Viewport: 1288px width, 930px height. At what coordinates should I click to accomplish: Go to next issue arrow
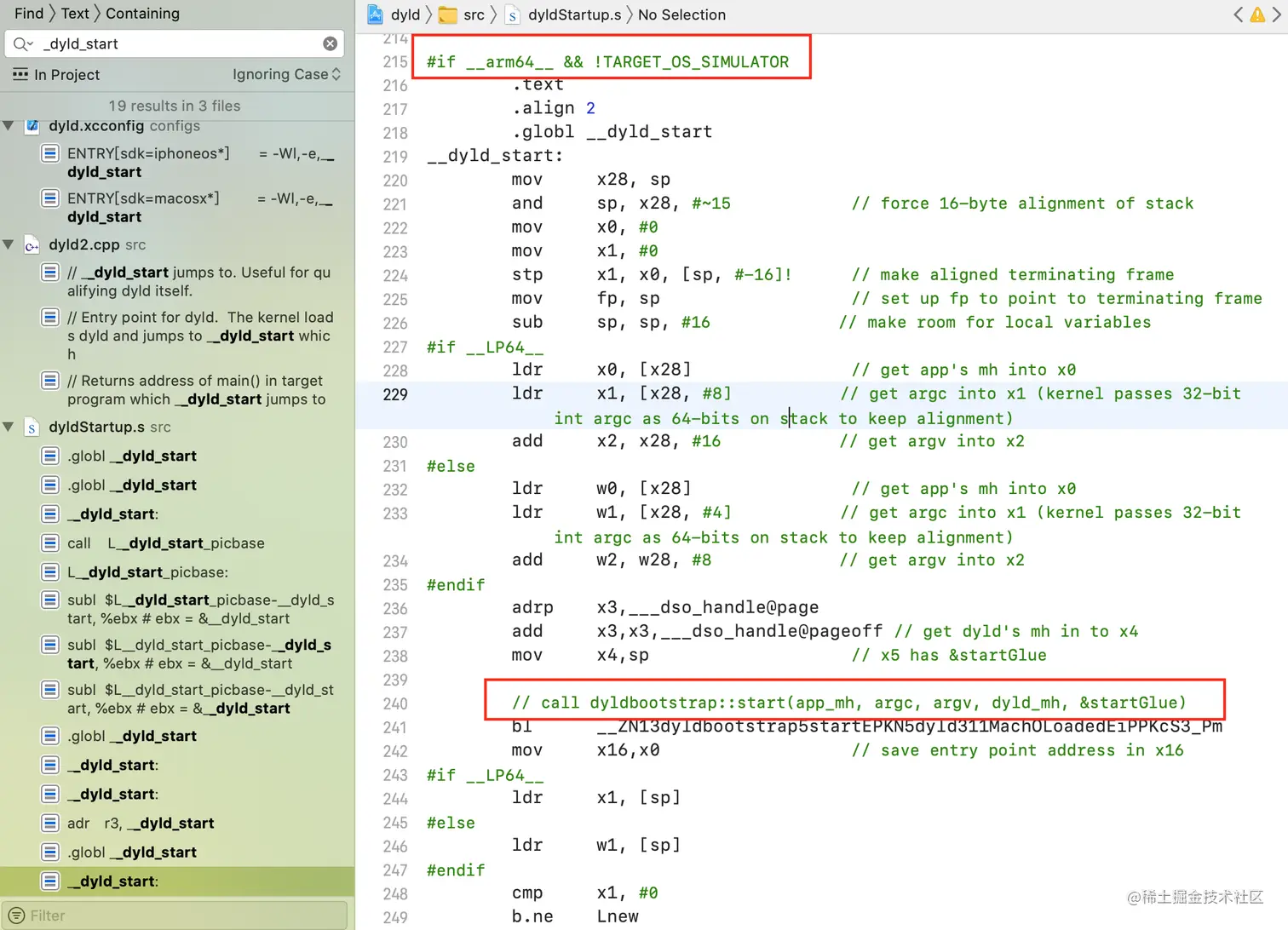pos(1277,14)
